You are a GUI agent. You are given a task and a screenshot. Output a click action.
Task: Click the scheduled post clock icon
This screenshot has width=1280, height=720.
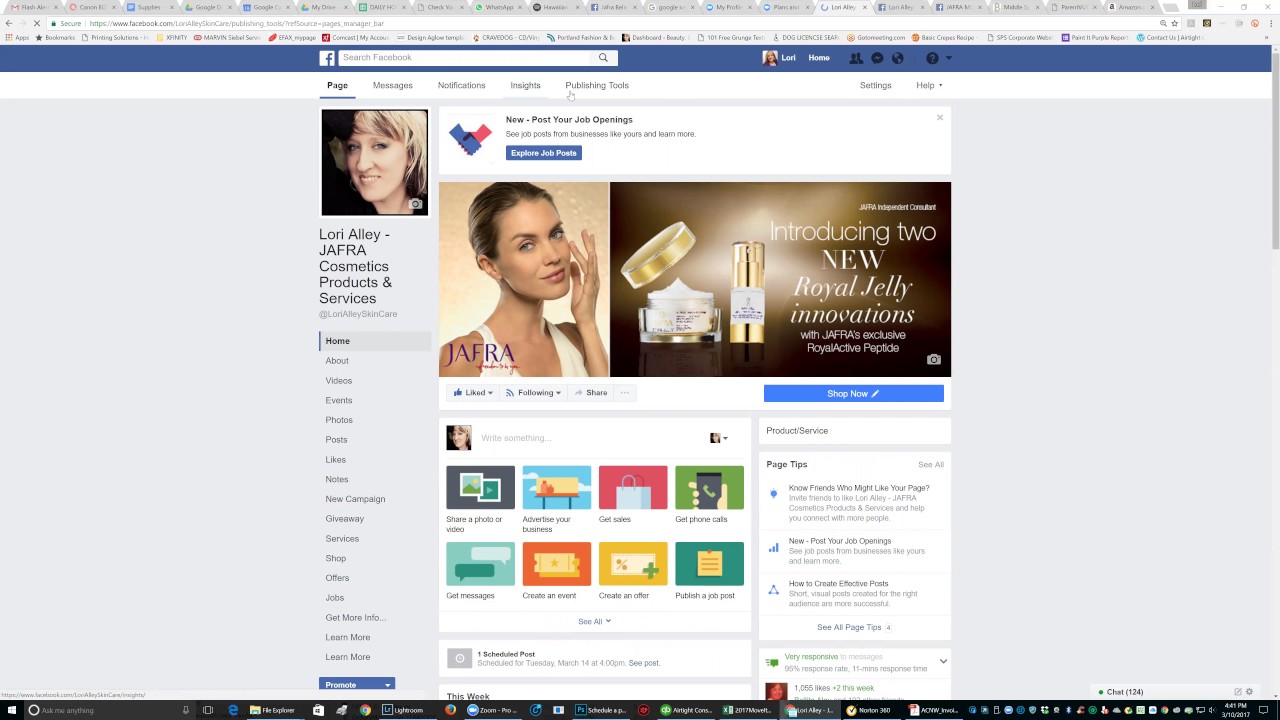tap(459, 658)
